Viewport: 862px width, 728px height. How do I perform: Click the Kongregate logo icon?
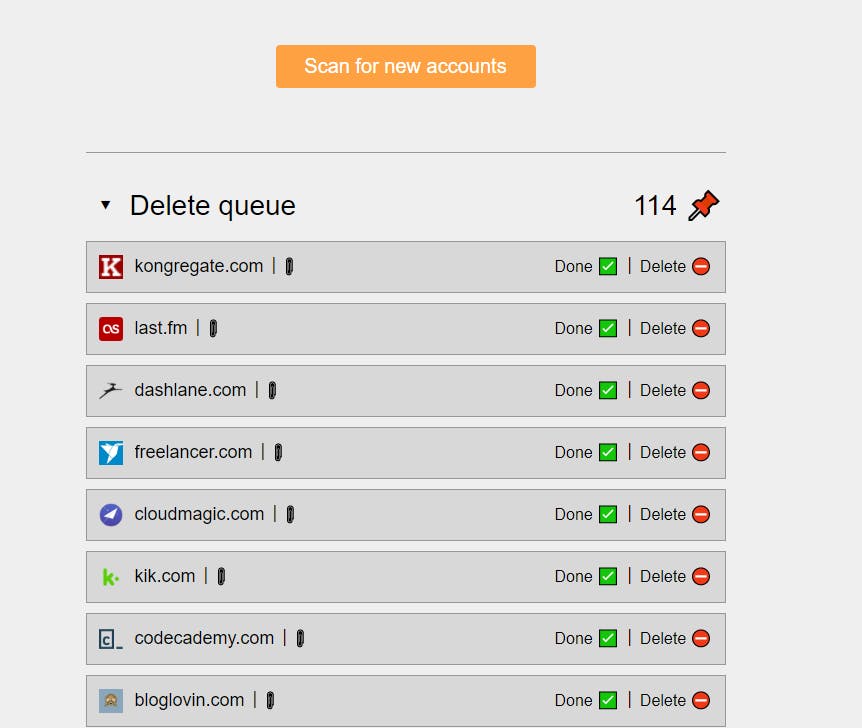[x=109, y=266]
